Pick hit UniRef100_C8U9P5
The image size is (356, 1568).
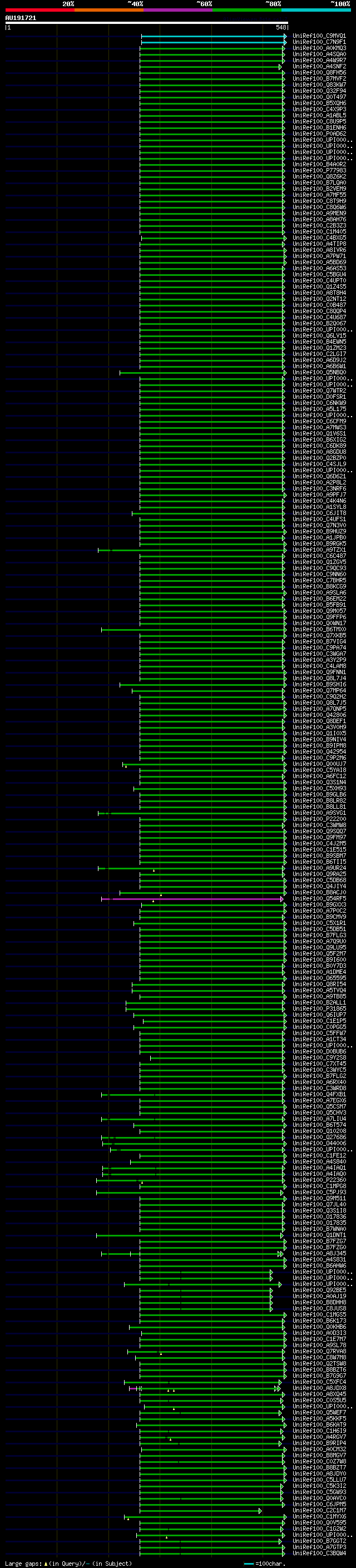(319, 121)
